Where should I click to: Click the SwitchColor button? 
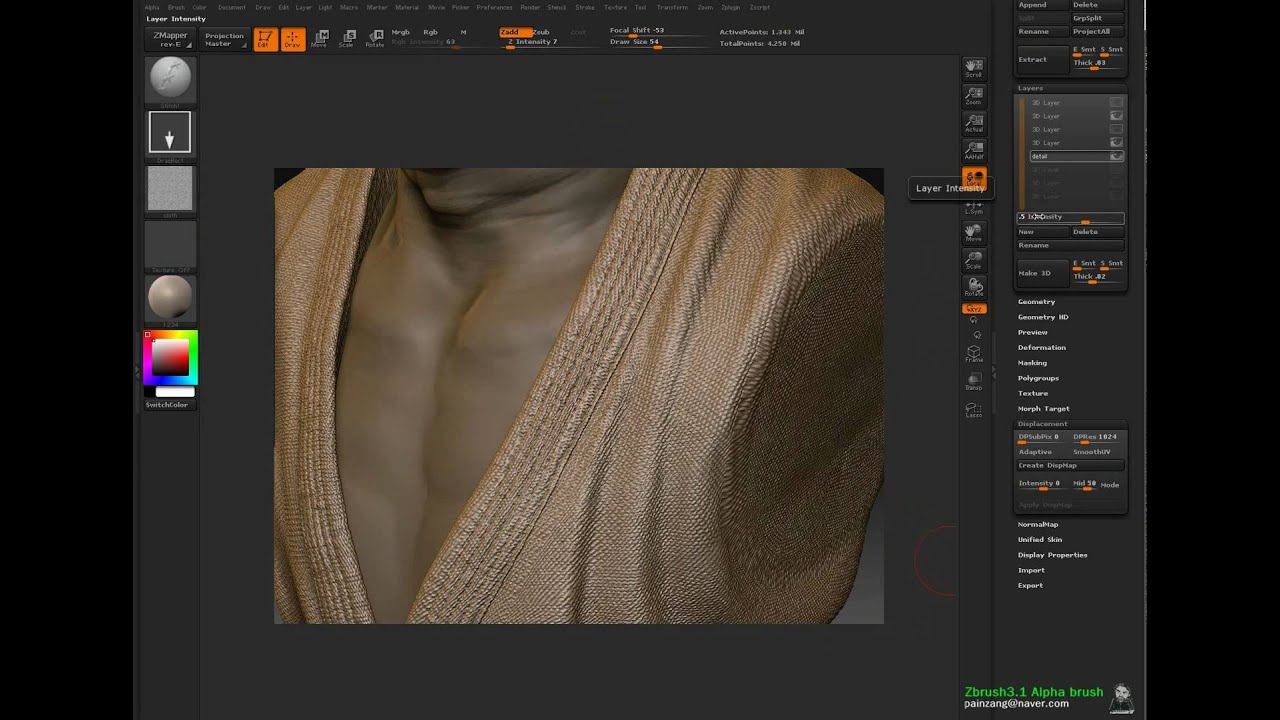[x=170, y=405]
